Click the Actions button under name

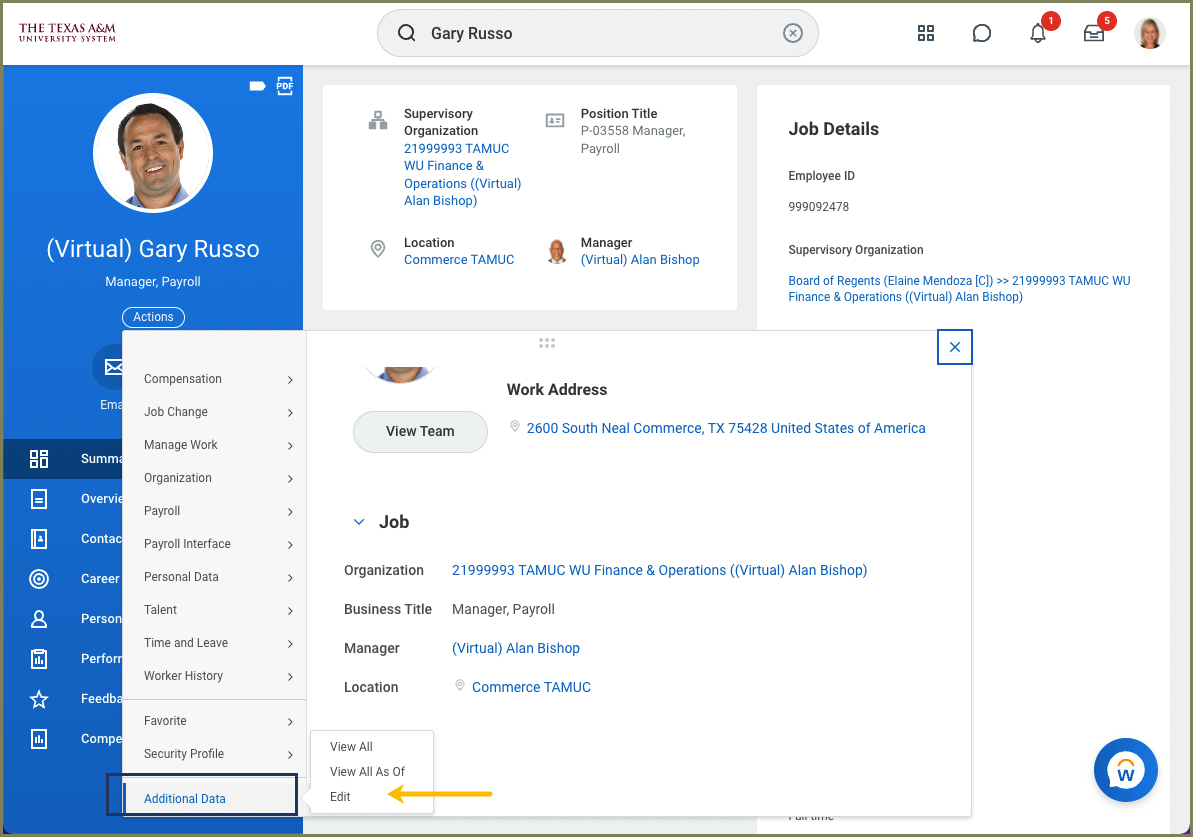click(153, 317)
